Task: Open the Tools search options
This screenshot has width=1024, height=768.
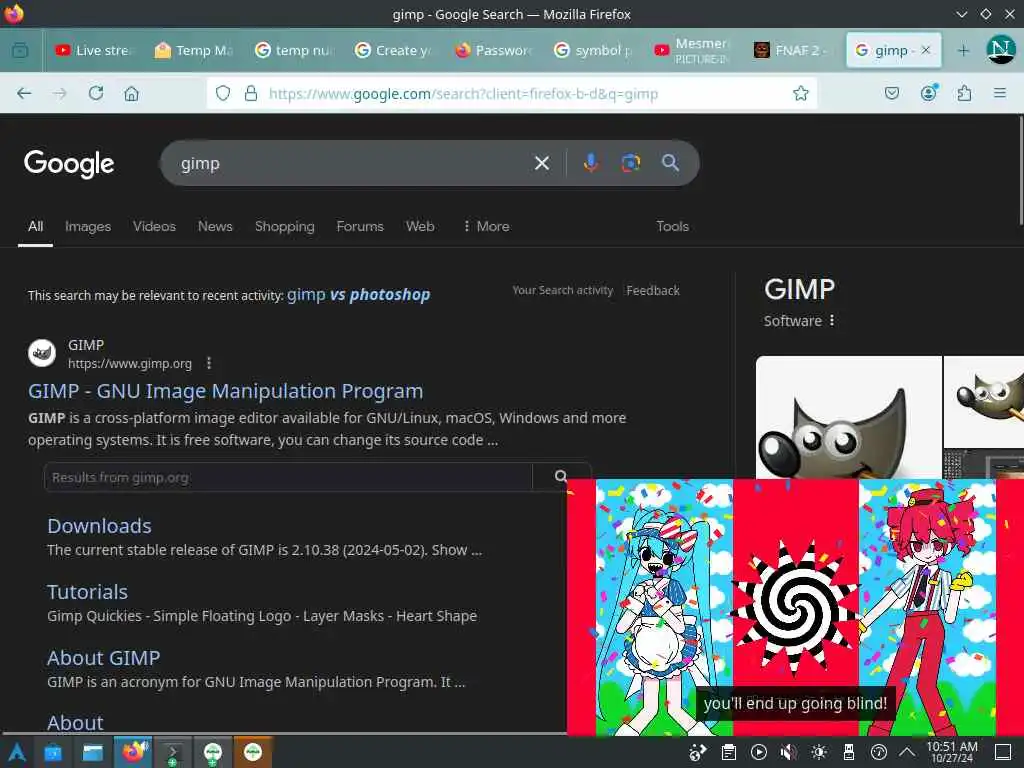Action: [673, 226]
